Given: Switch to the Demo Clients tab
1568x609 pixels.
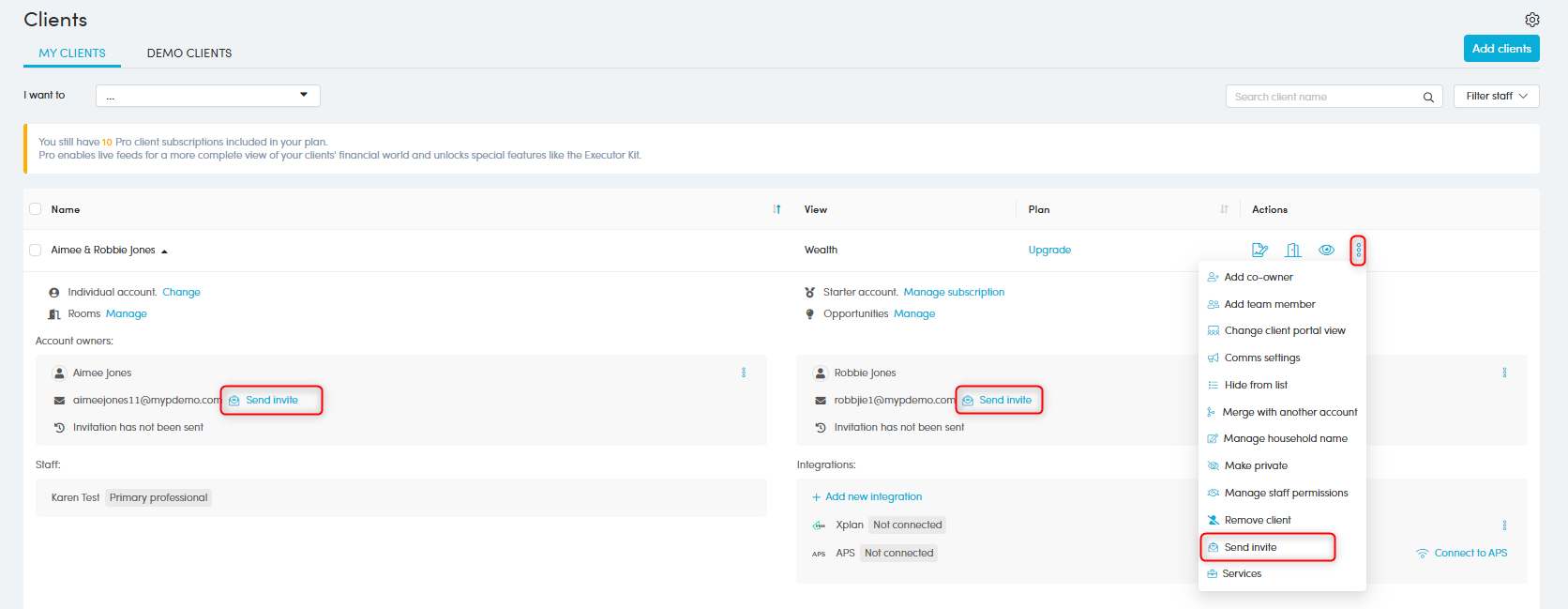Looking at the screenshot, I should coord(189,53).
